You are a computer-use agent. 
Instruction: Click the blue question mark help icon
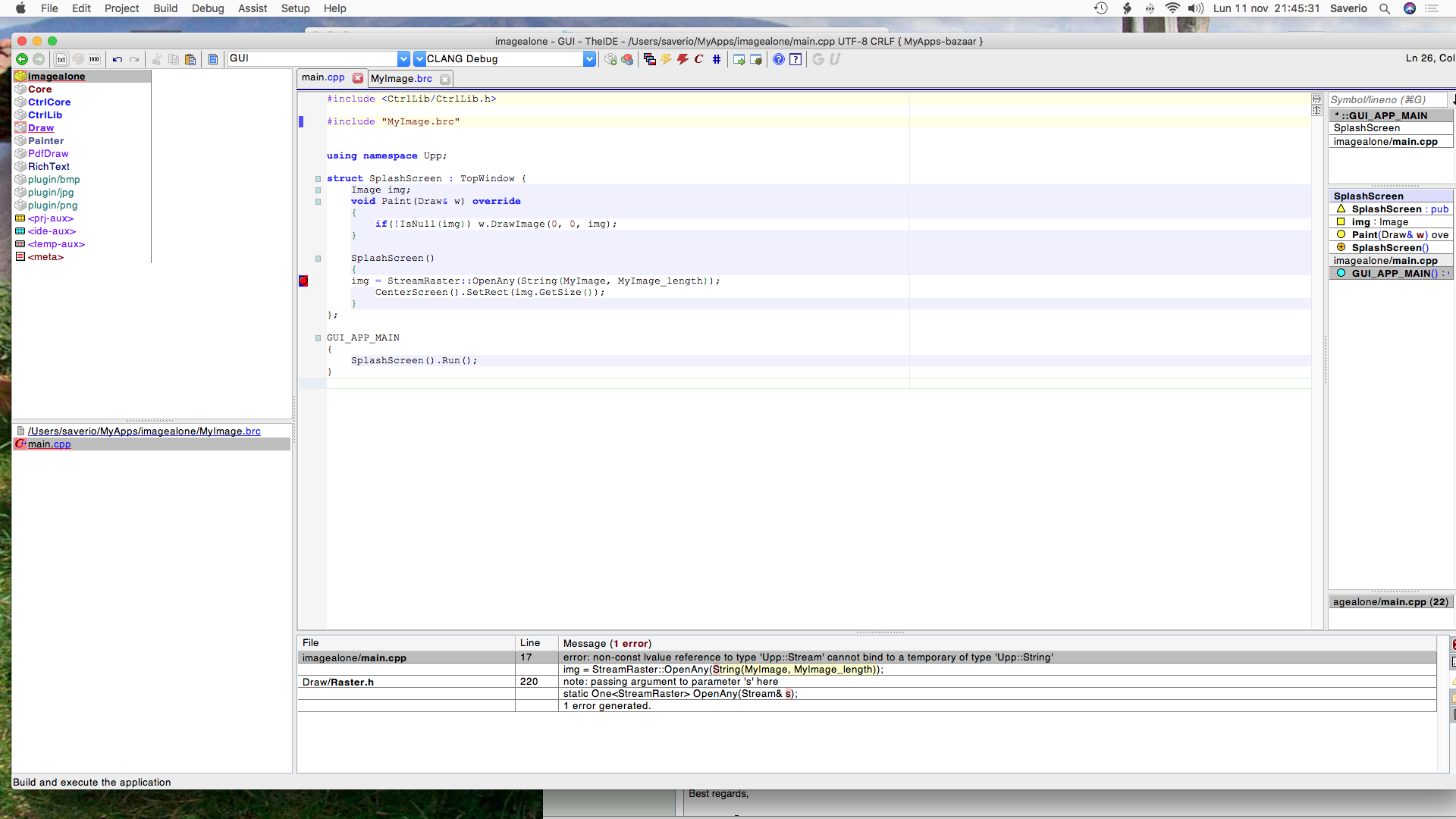coord(778,59)
